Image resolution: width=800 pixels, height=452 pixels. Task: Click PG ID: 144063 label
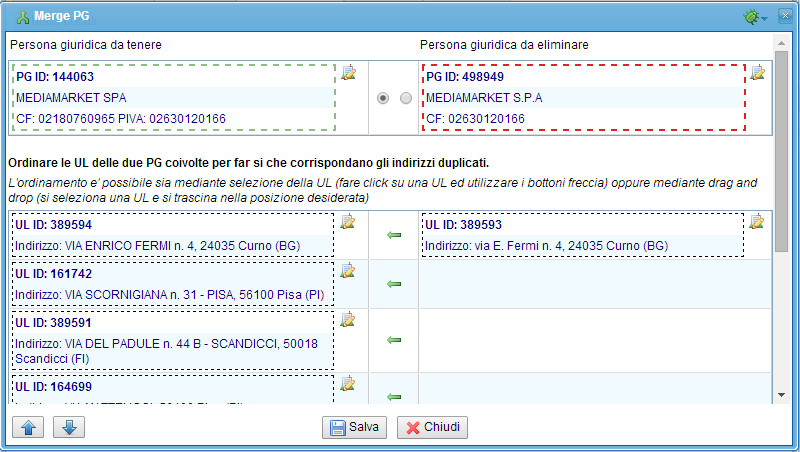[55, 77]
